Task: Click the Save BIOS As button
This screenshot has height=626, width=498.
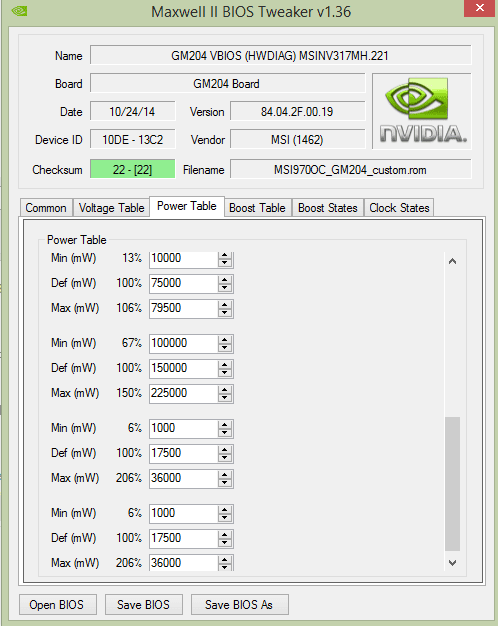Action: pyautogui.click(x=239, y=604)
